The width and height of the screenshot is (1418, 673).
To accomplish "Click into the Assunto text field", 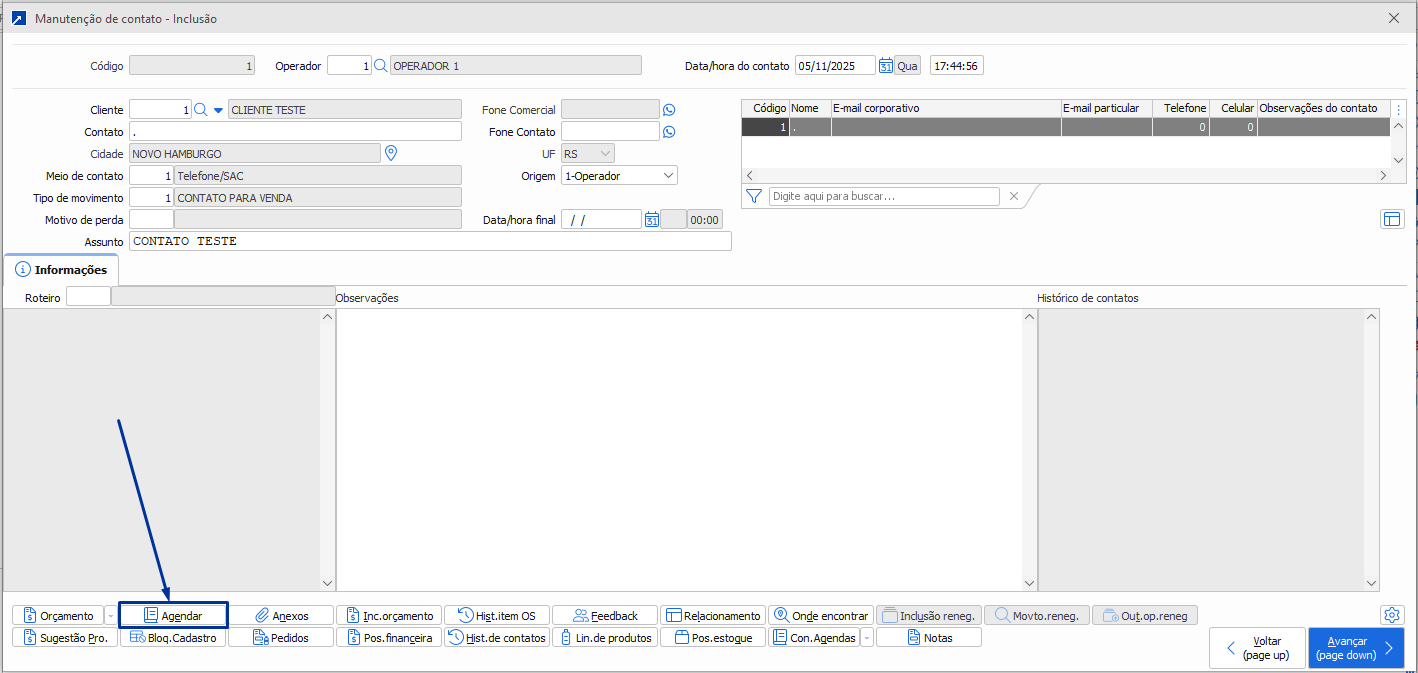I will (x=430, y=241).
